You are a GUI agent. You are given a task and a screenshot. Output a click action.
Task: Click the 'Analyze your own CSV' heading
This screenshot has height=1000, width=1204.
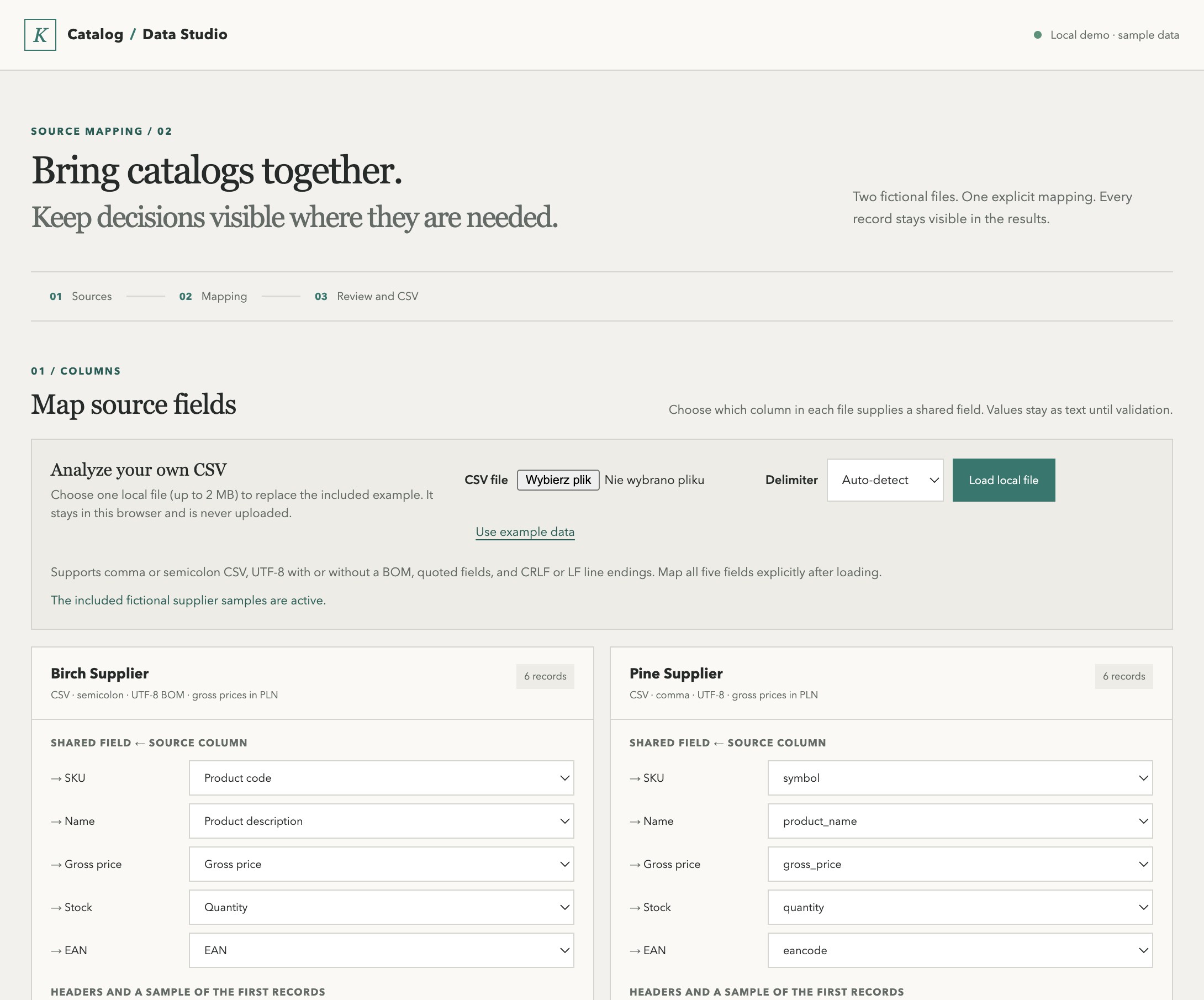[x=139, y=470]
